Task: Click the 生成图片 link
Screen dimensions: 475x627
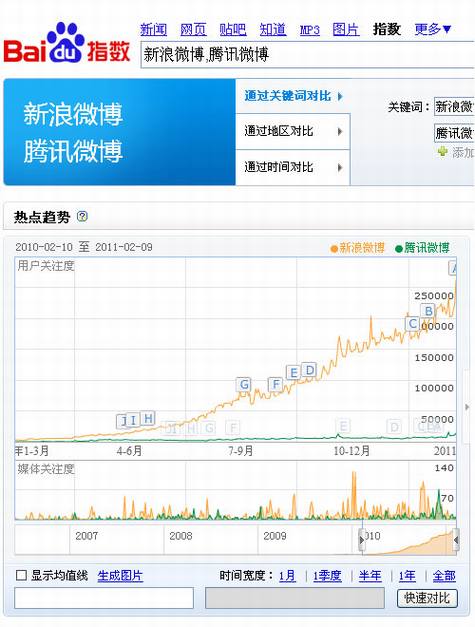Action: 120,576
